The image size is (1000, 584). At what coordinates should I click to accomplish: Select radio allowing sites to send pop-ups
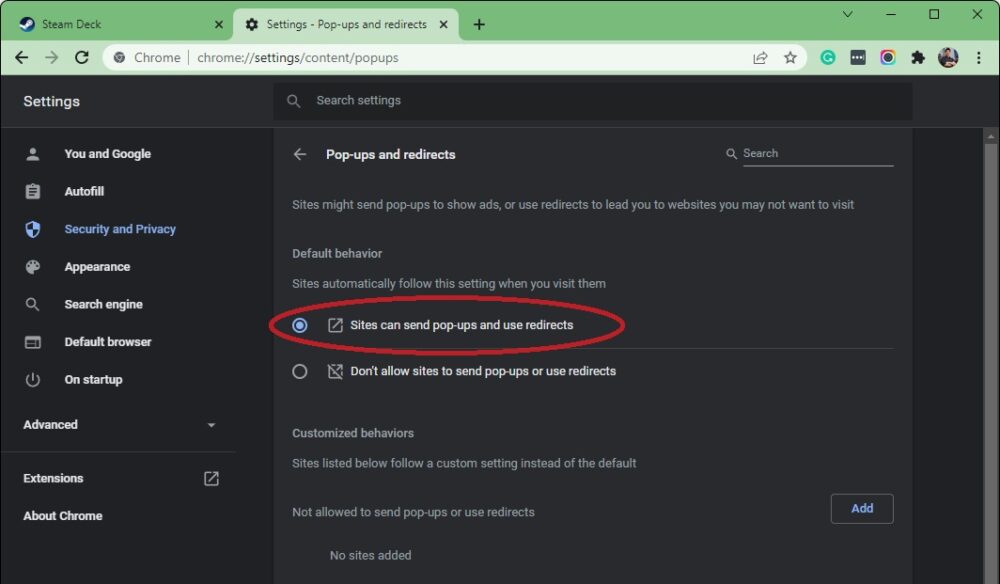(x=299, y=324)
